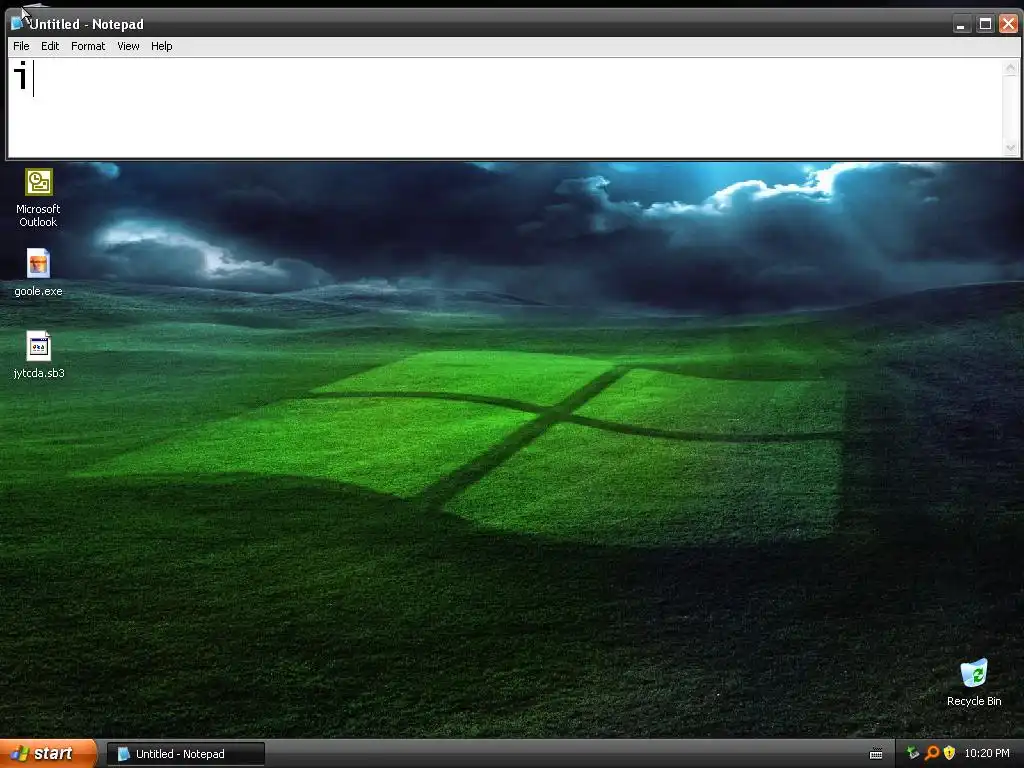Viewport: 1024px width, 768px height.
Task: Select the Recycle Bin desktop icon
Action: [x=974, y=682]
